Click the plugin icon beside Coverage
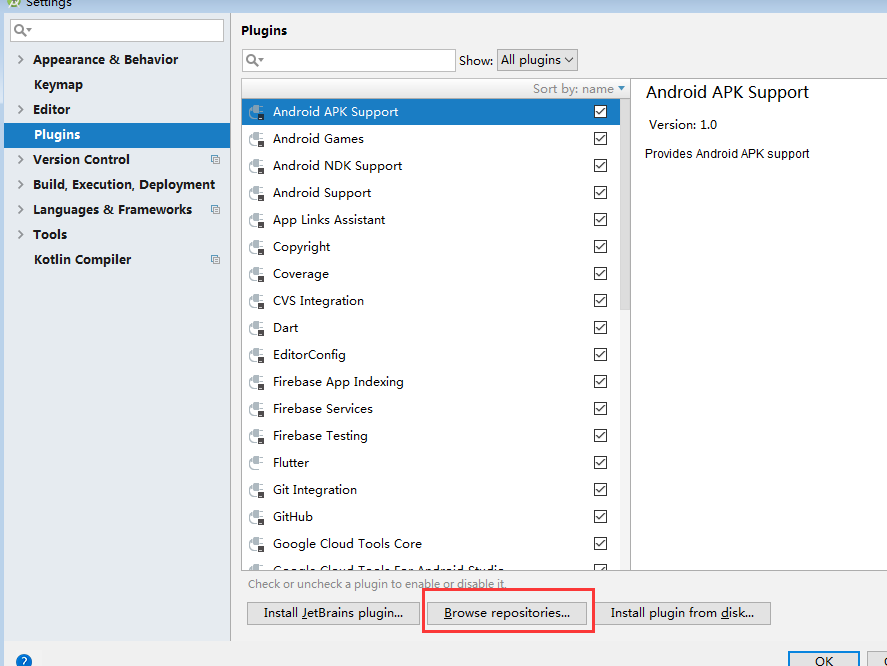 [257, 274]
